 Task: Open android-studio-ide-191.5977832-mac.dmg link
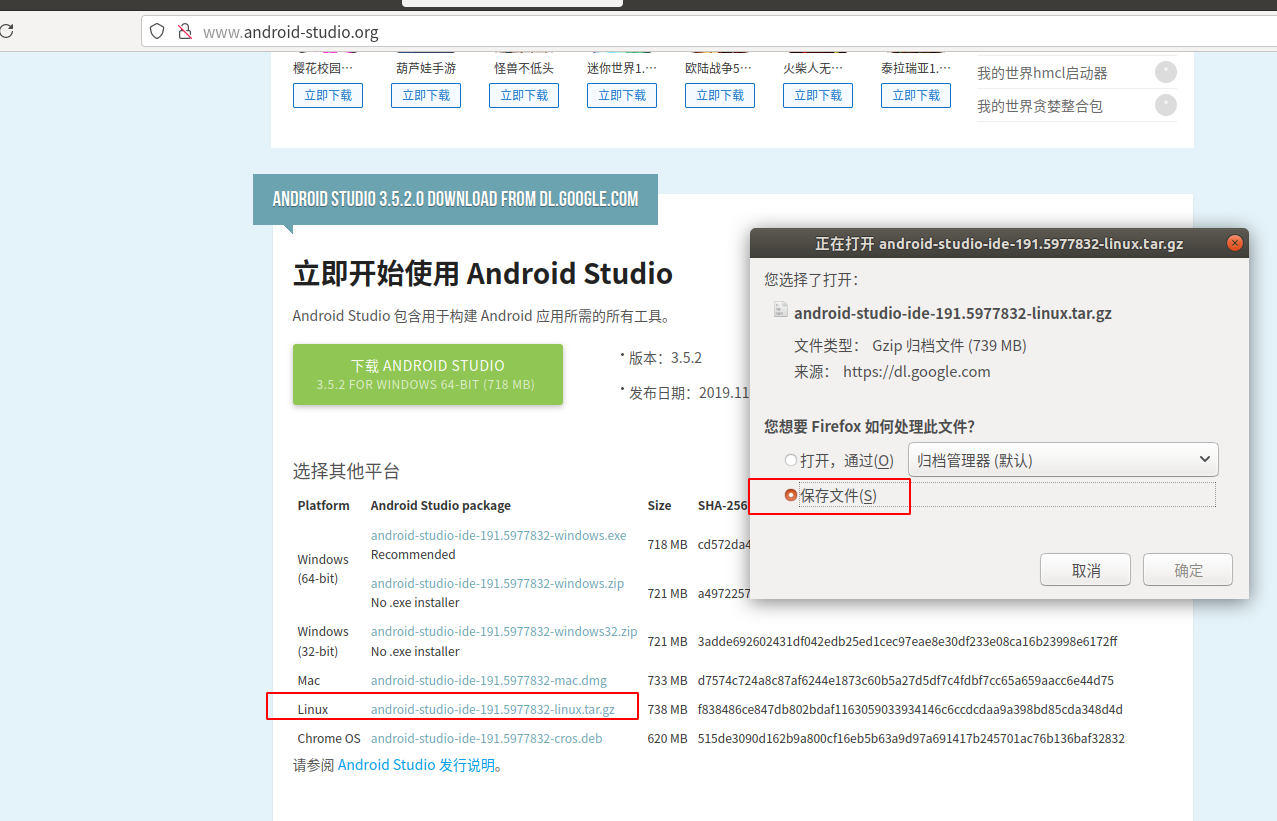click(489, 680)
